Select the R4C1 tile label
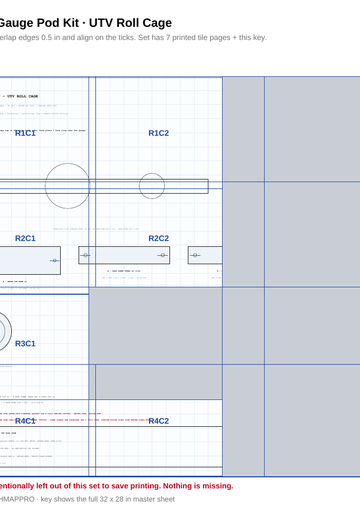Screen dimensions: 360x520 25,421
